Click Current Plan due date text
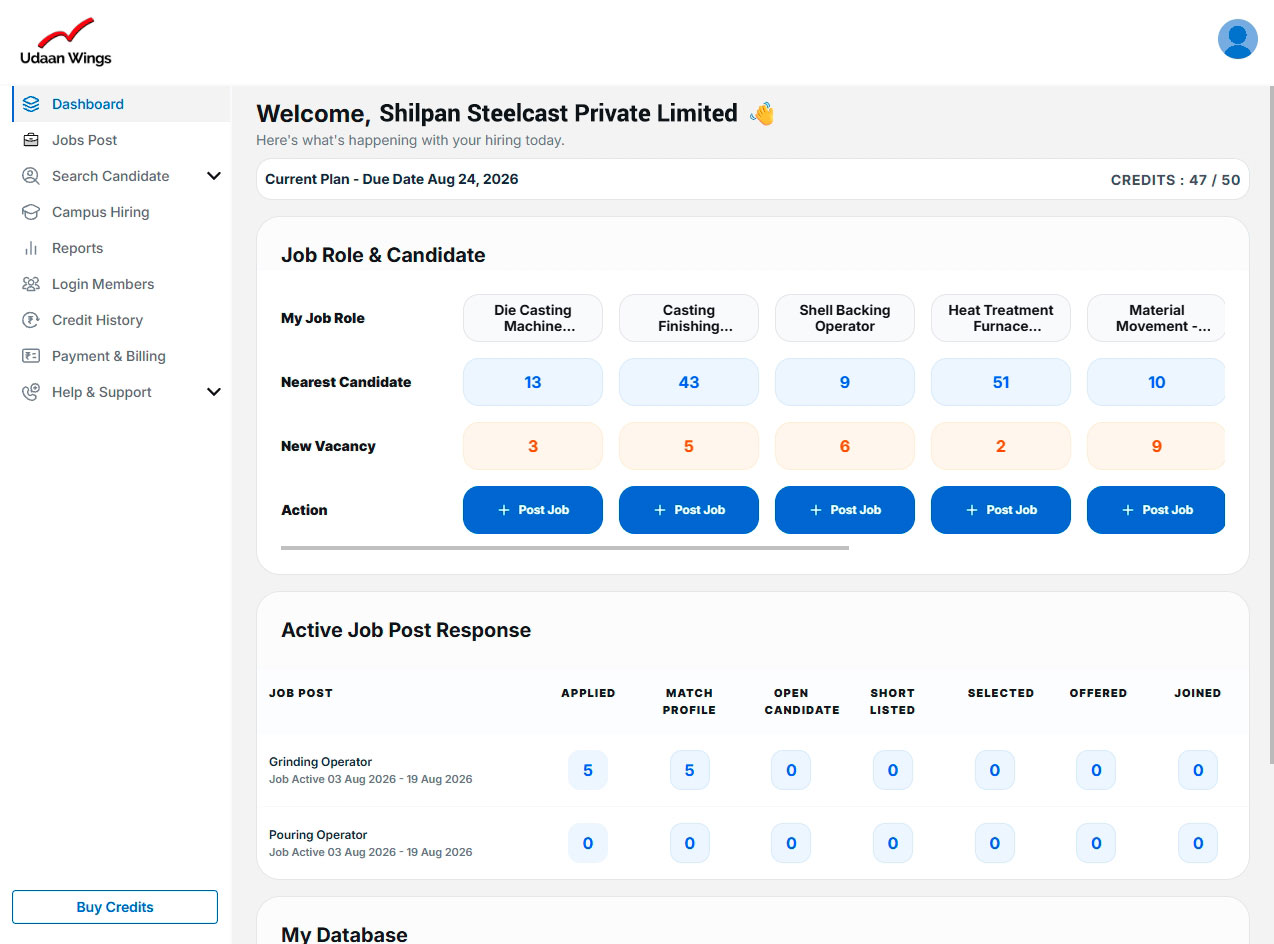This screenshot has width=1274, height=944. click(x=392, y=180)
